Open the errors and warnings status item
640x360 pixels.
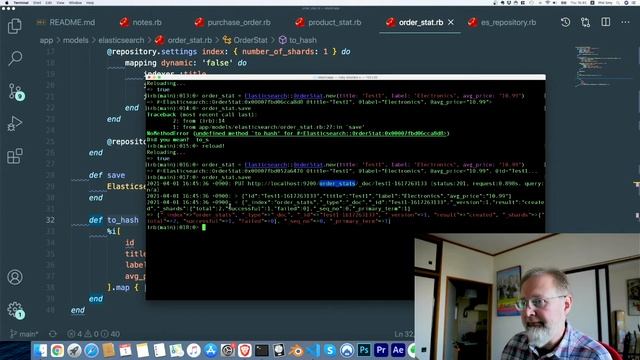[93, 334]
